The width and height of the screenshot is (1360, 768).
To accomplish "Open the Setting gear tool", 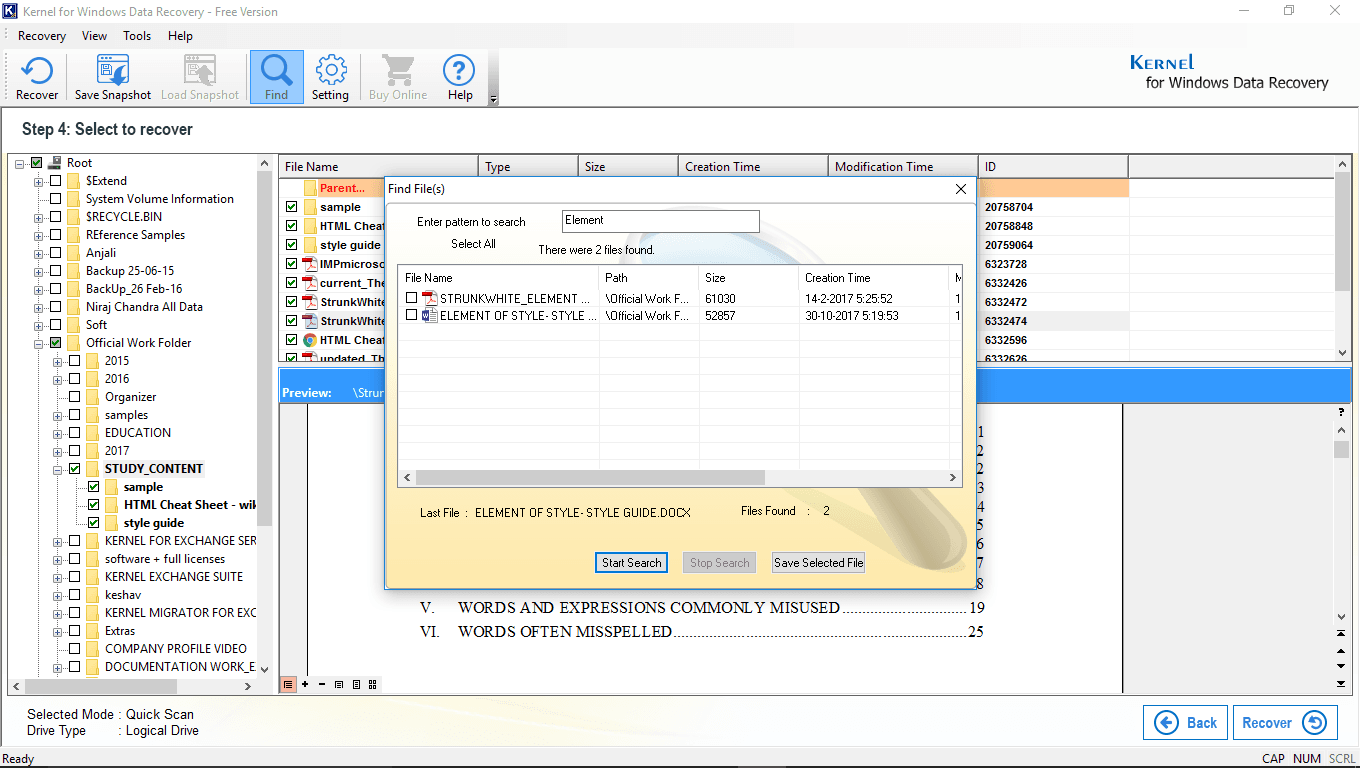I will coord(330,78).
